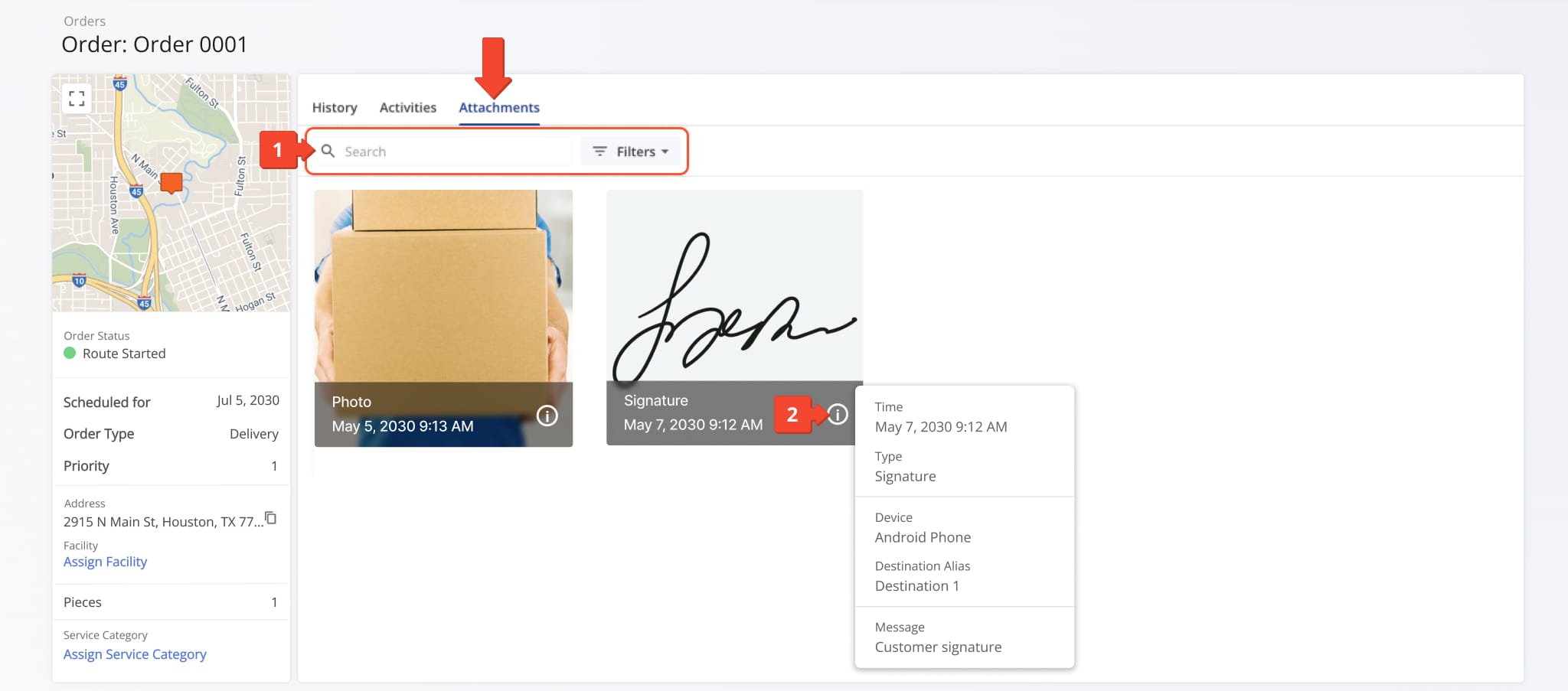Image resolution: width=1568 pixels, height=691 pixels.
Task: Navigate back via the Orders breadcrumb
Action: (84, 21)
